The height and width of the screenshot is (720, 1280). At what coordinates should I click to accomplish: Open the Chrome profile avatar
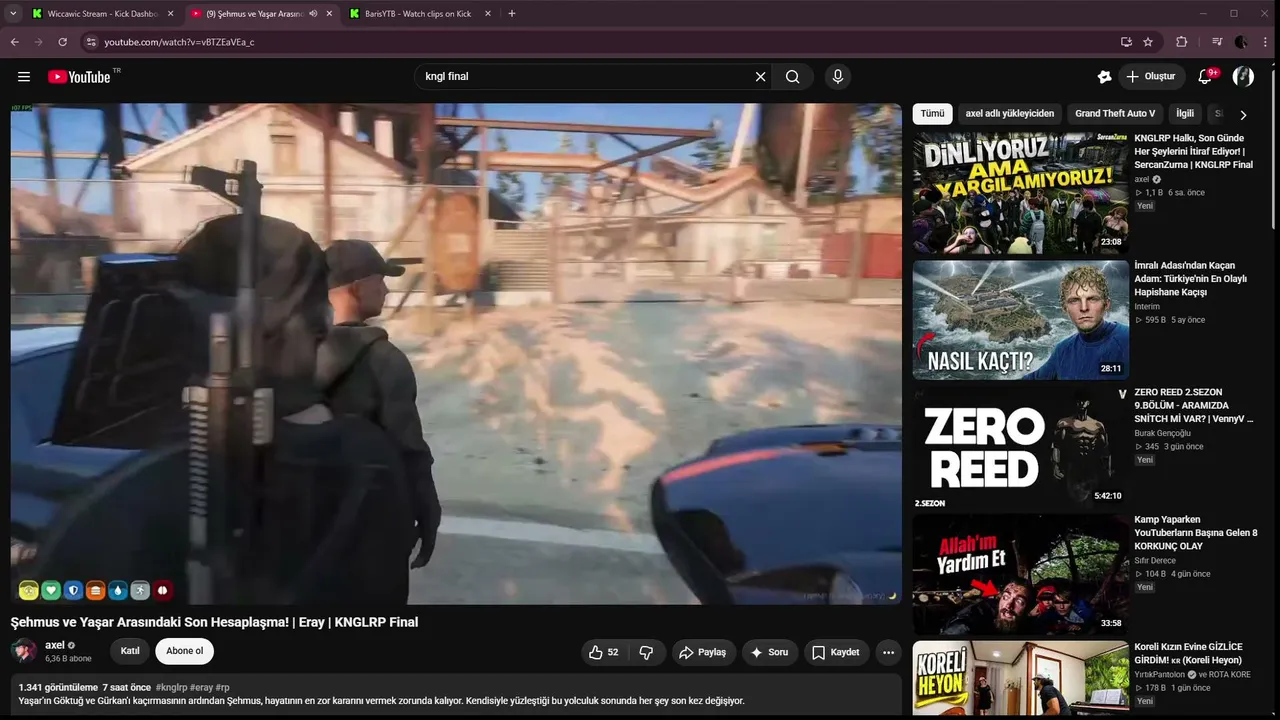1241,42
